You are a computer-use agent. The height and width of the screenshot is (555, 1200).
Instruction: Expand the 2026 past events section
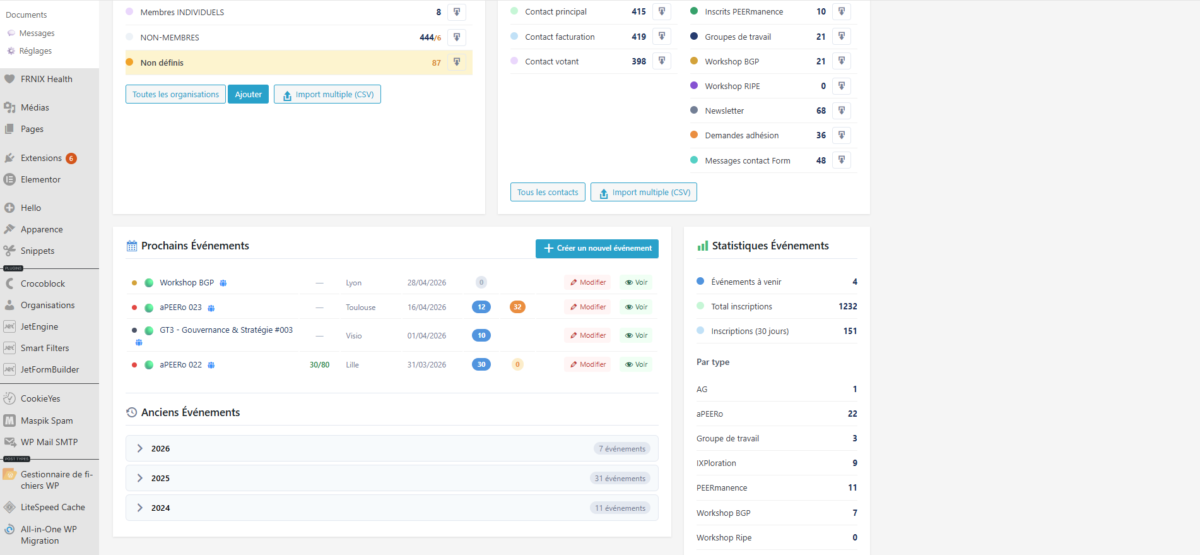(x=140, y=449)
